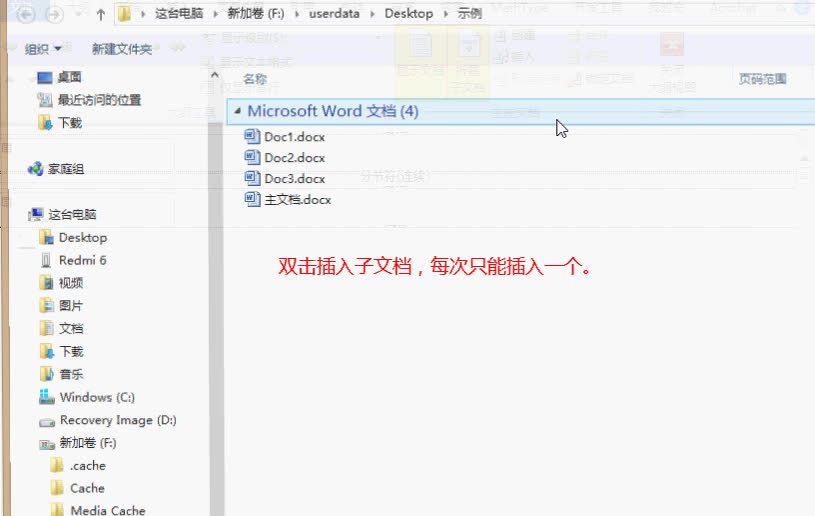Image resolution: width=815 pixels, height=516 pixels.
Task: Select 下载 folder listed below 文档
Action: tap(71, 351)
